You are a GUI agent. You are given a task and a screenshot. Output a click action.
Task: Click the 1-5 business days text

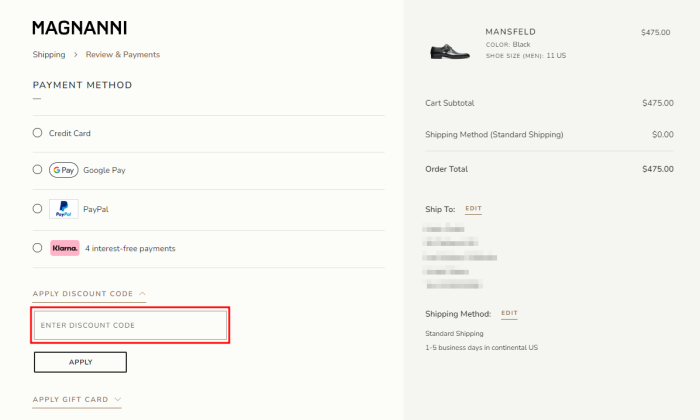click(481, 347)
